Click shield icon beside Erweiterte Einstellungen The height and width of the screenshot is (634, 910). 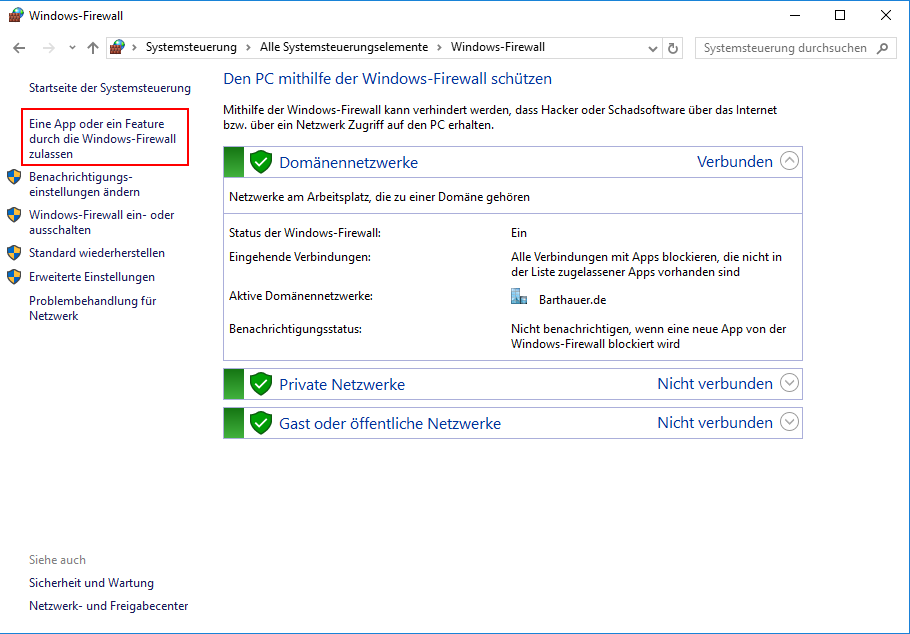click(x=14, y=276)
